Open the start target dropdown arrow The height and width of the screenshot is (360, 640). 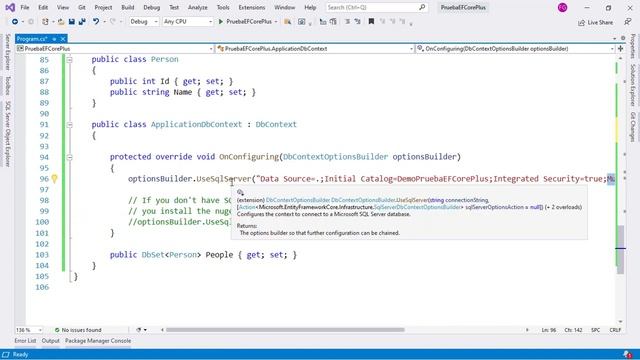pos(276,22)
